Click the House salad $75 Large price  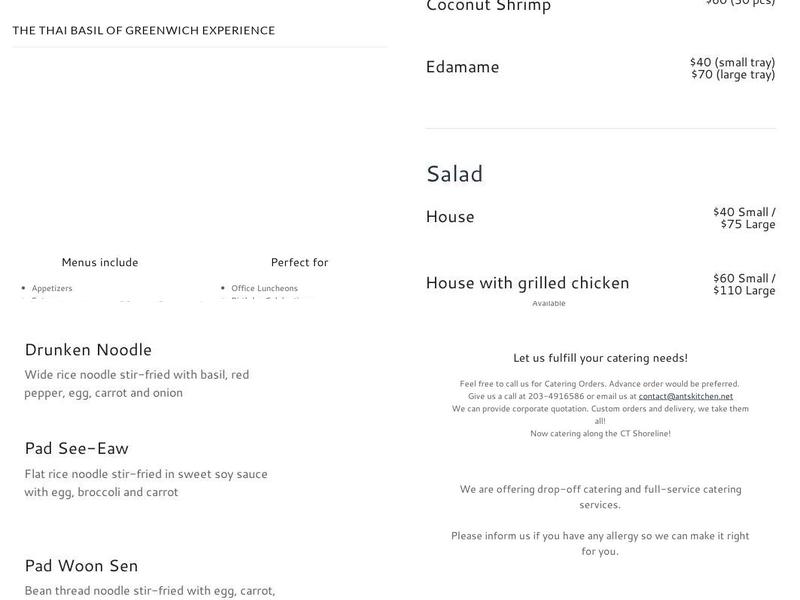(747, 224)
